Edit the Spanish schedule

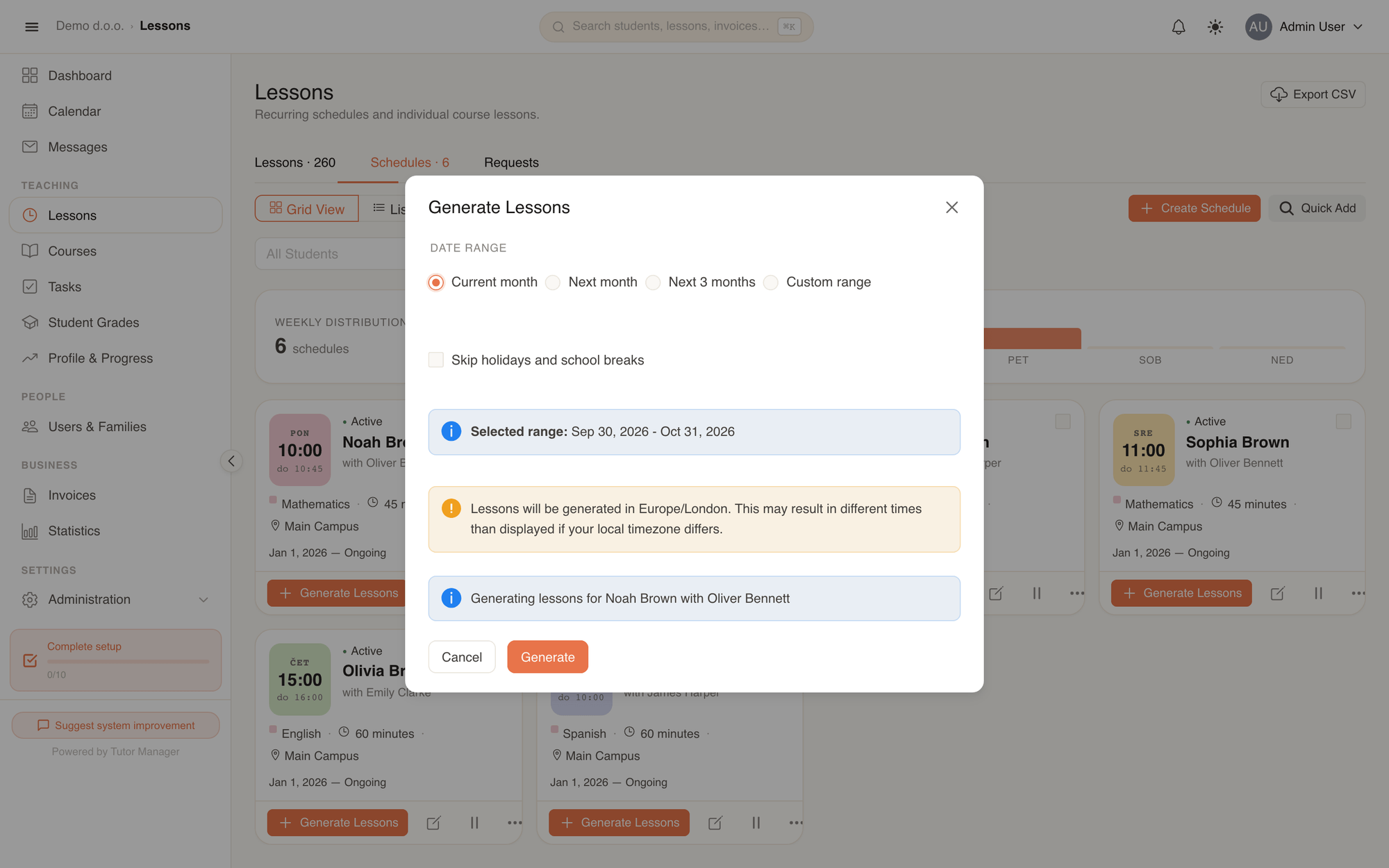click(715, 823)
